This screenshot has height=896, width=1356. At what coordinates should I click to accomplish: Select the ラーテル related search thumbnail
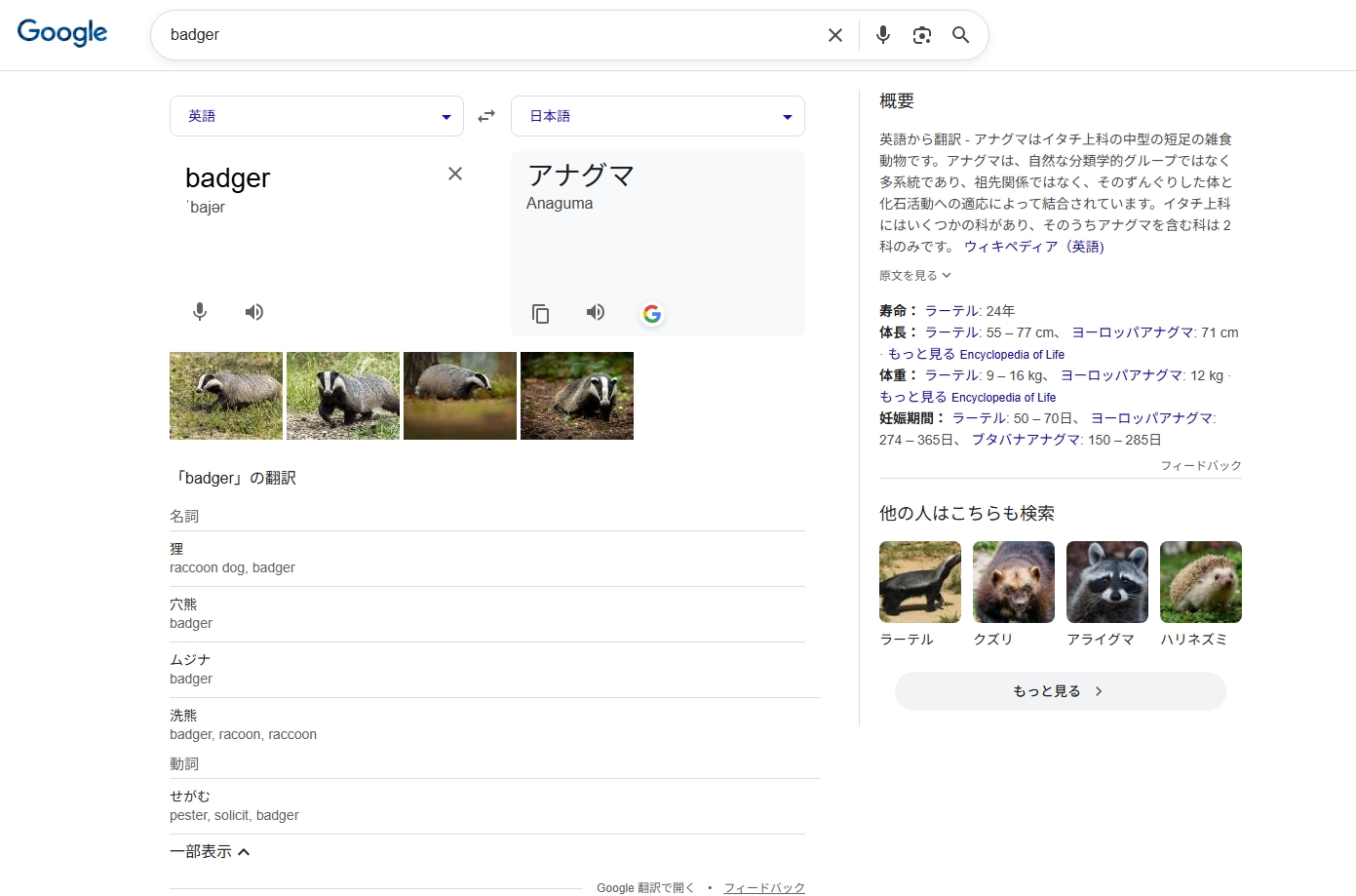click(x=919, y=582)
